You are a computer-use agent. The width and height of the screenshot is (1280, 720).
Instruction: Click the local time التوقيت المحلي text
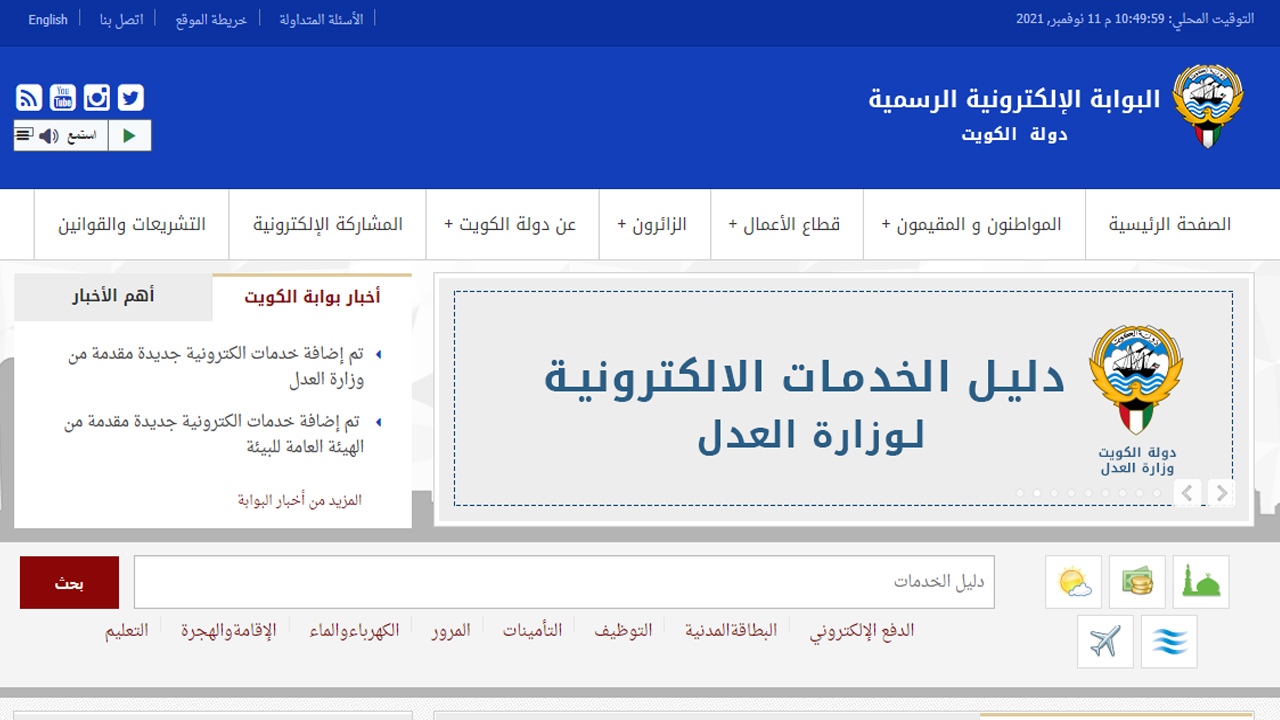point(1135,19)
